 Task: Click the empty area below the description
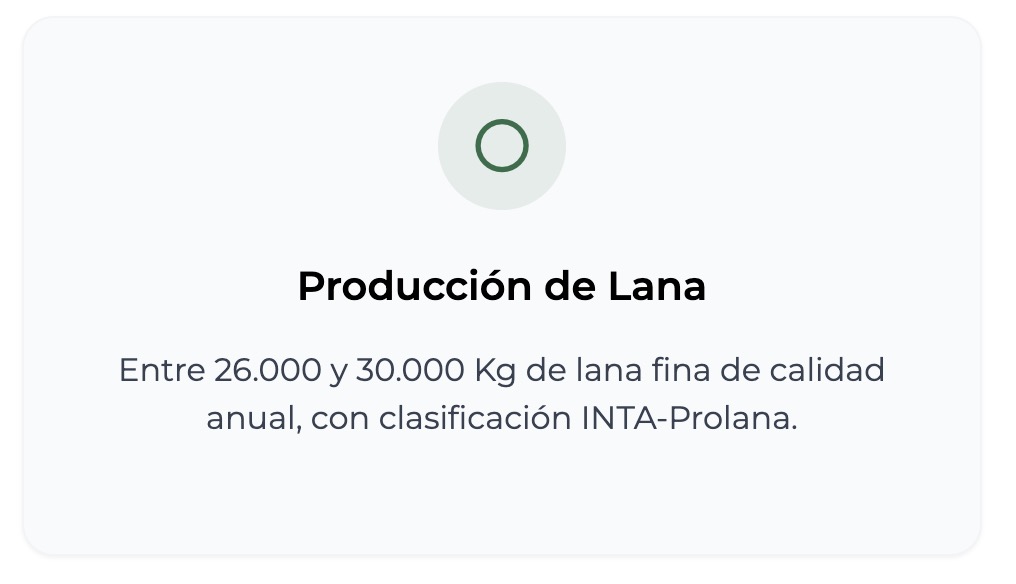502,495
